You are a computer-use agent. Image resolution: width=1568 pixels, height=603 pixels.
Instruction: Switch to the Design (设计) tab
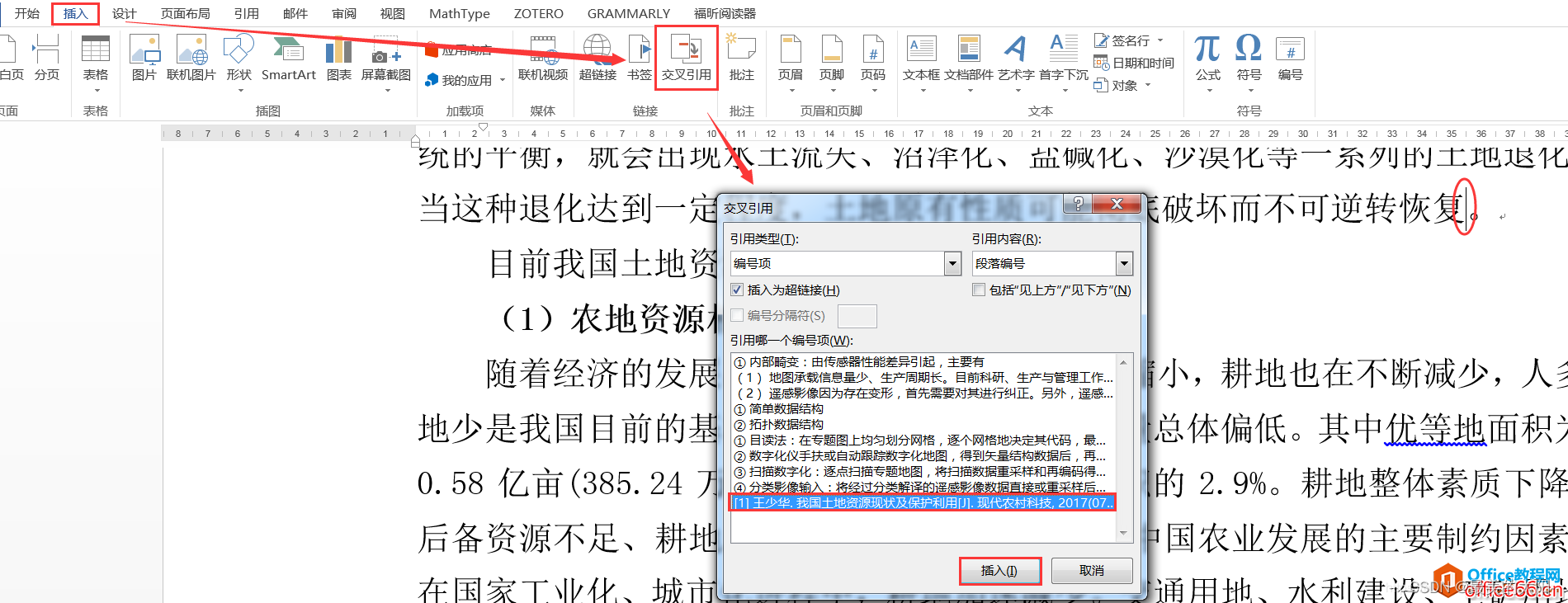[x=124, y=13]
